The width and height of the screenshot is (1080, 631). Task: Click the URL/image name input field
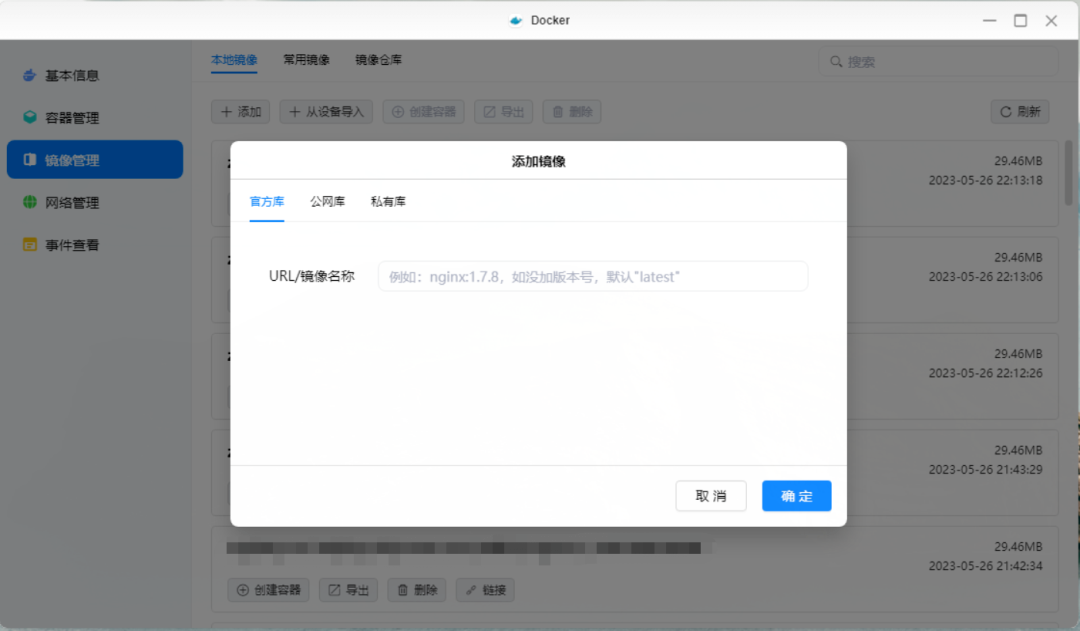click(592, 277)
